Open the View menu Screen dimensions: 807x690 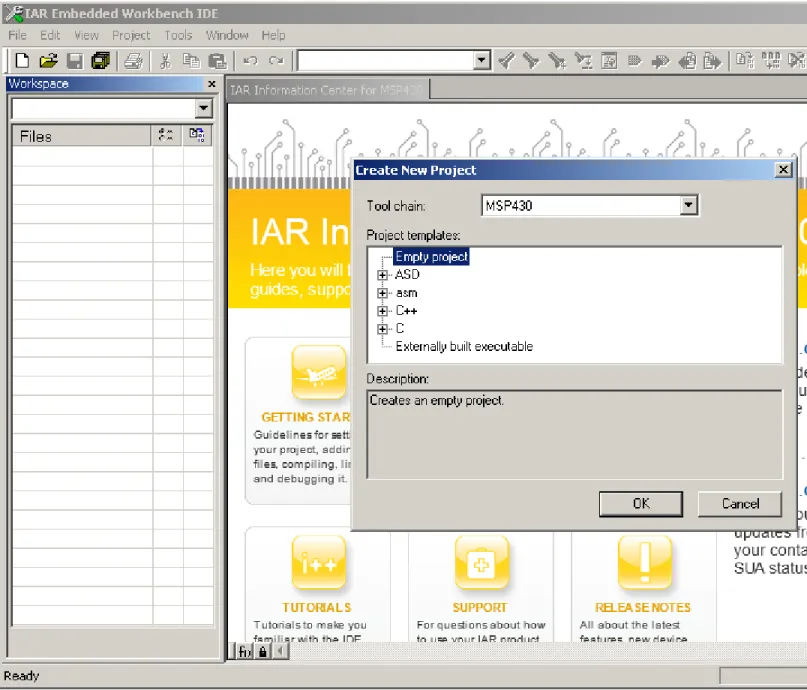click(86, 36)
